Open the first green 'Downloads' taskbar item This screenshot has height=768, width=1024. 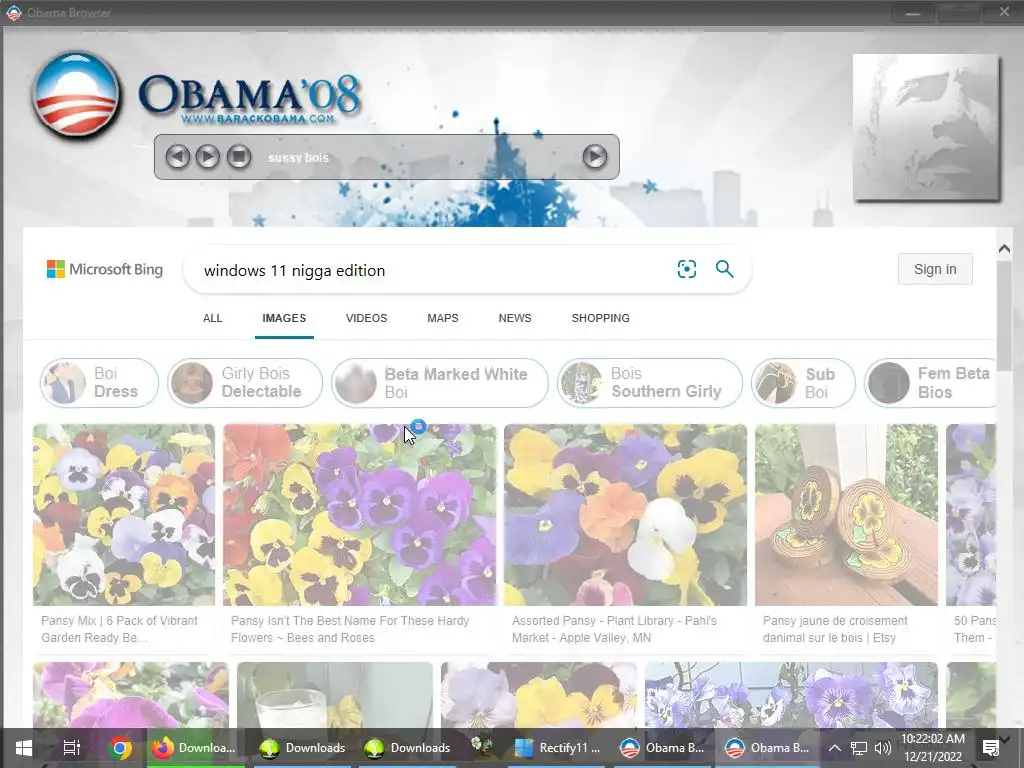(302, 748)
